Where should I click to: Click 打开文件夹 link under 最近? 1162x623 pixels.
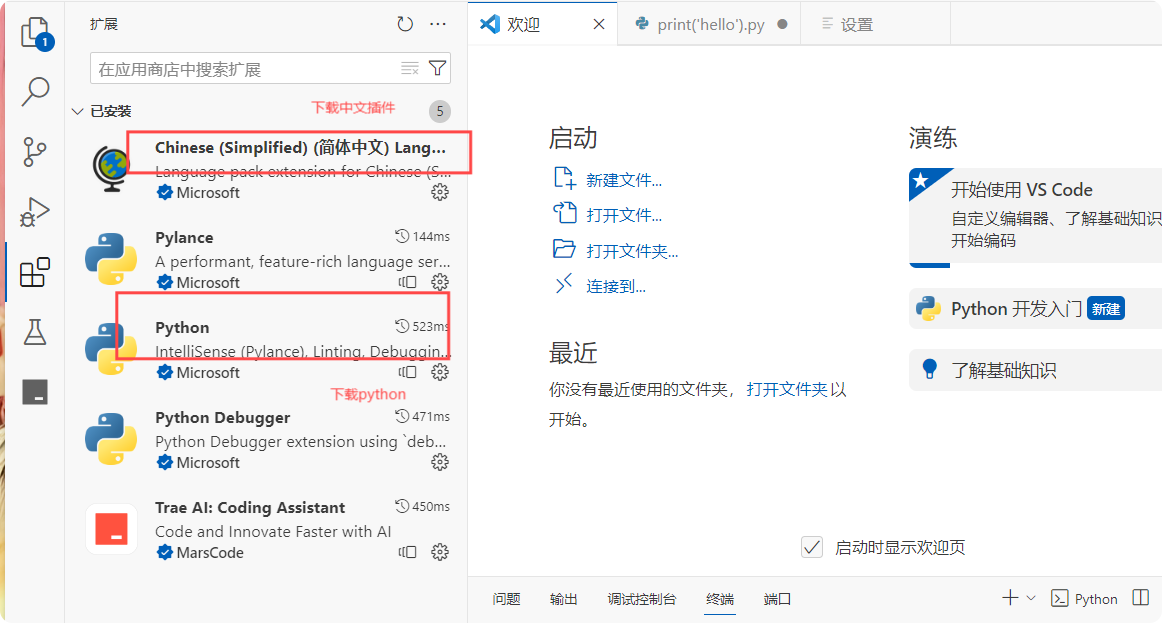click(x=787, y=389)
